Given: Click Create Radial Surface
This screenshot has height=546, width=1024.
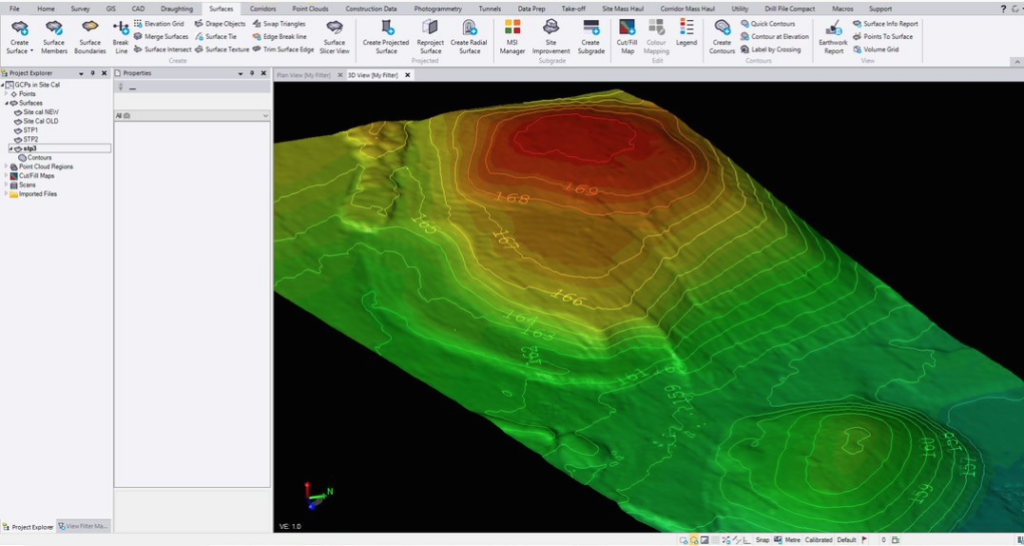Looking at the screenshot, I should tap(469, 37).
